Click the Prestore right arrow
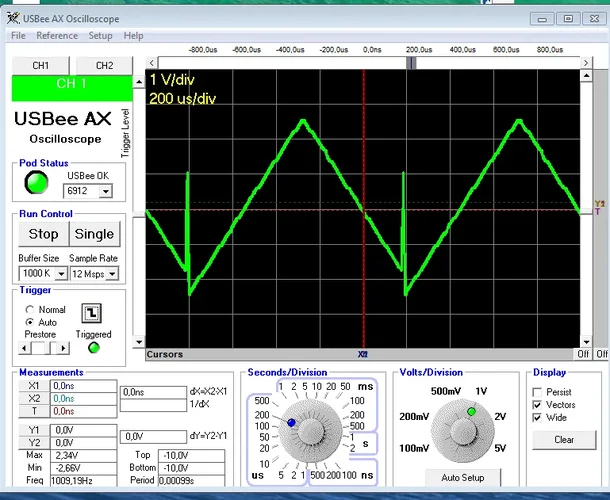 pyautogui.click(x=63, y=348)
